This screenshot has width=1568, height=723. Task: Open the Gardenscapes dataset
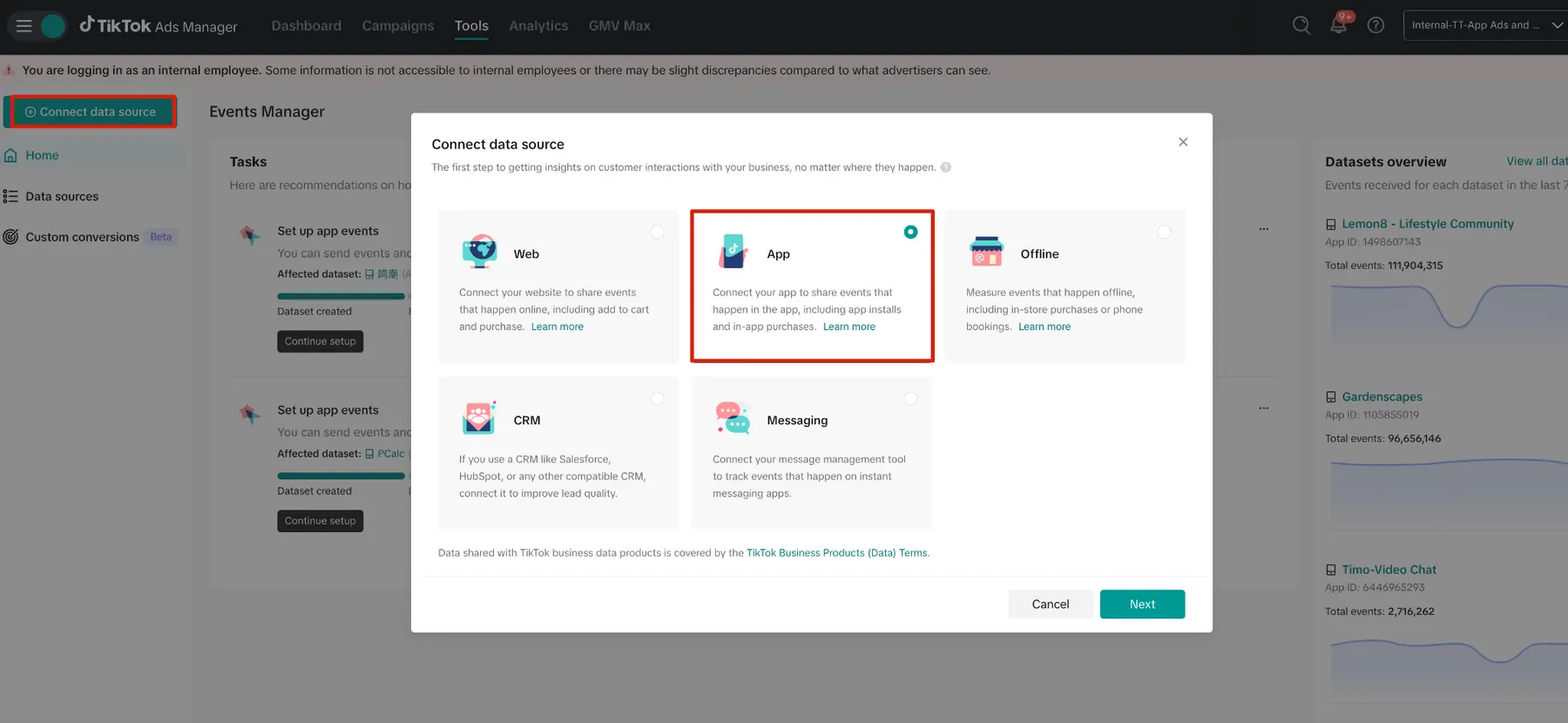[x=1382, y=396]
